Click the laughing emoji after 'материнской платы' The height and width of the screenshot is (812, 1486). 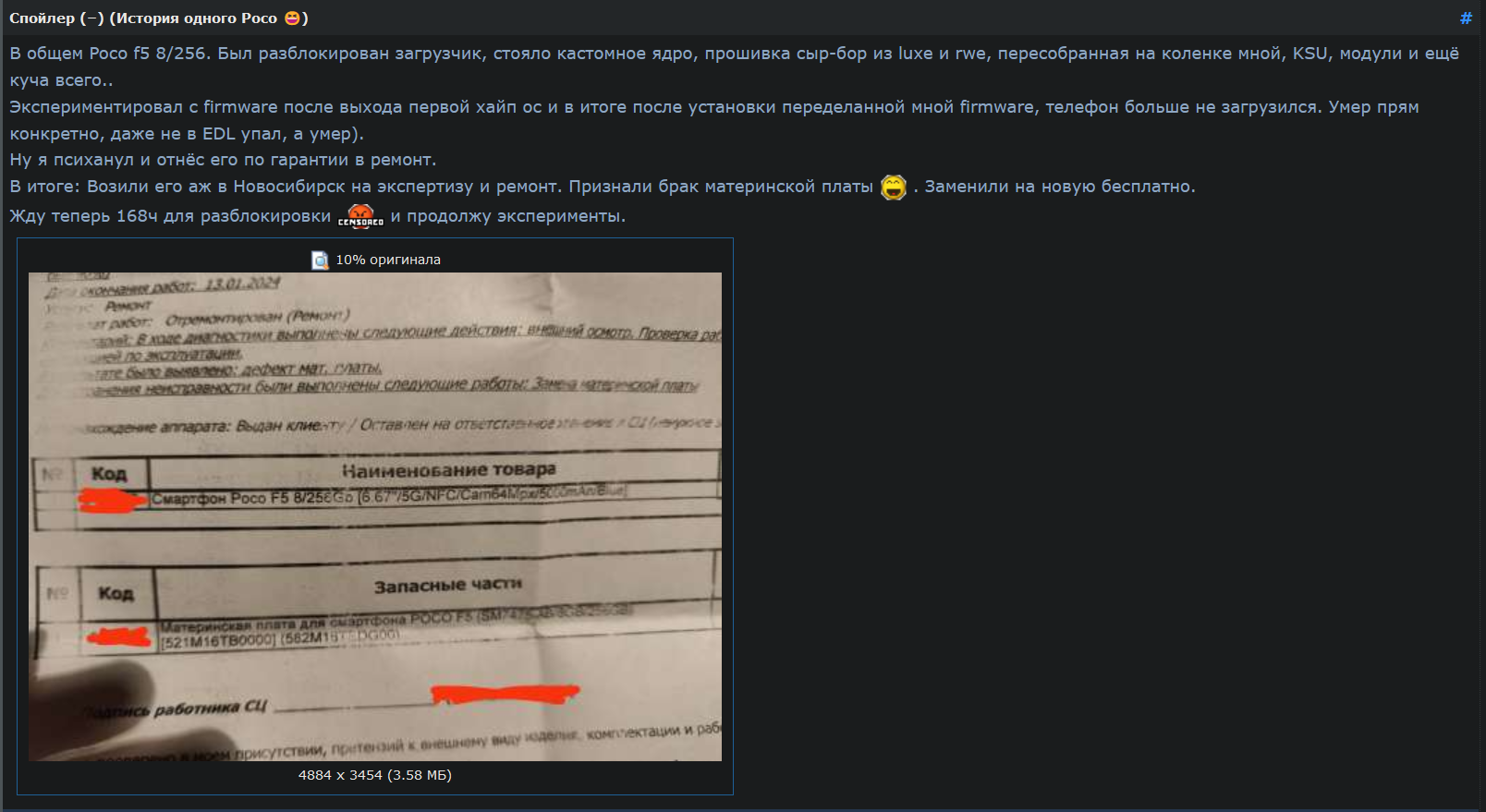coord(894,188)
